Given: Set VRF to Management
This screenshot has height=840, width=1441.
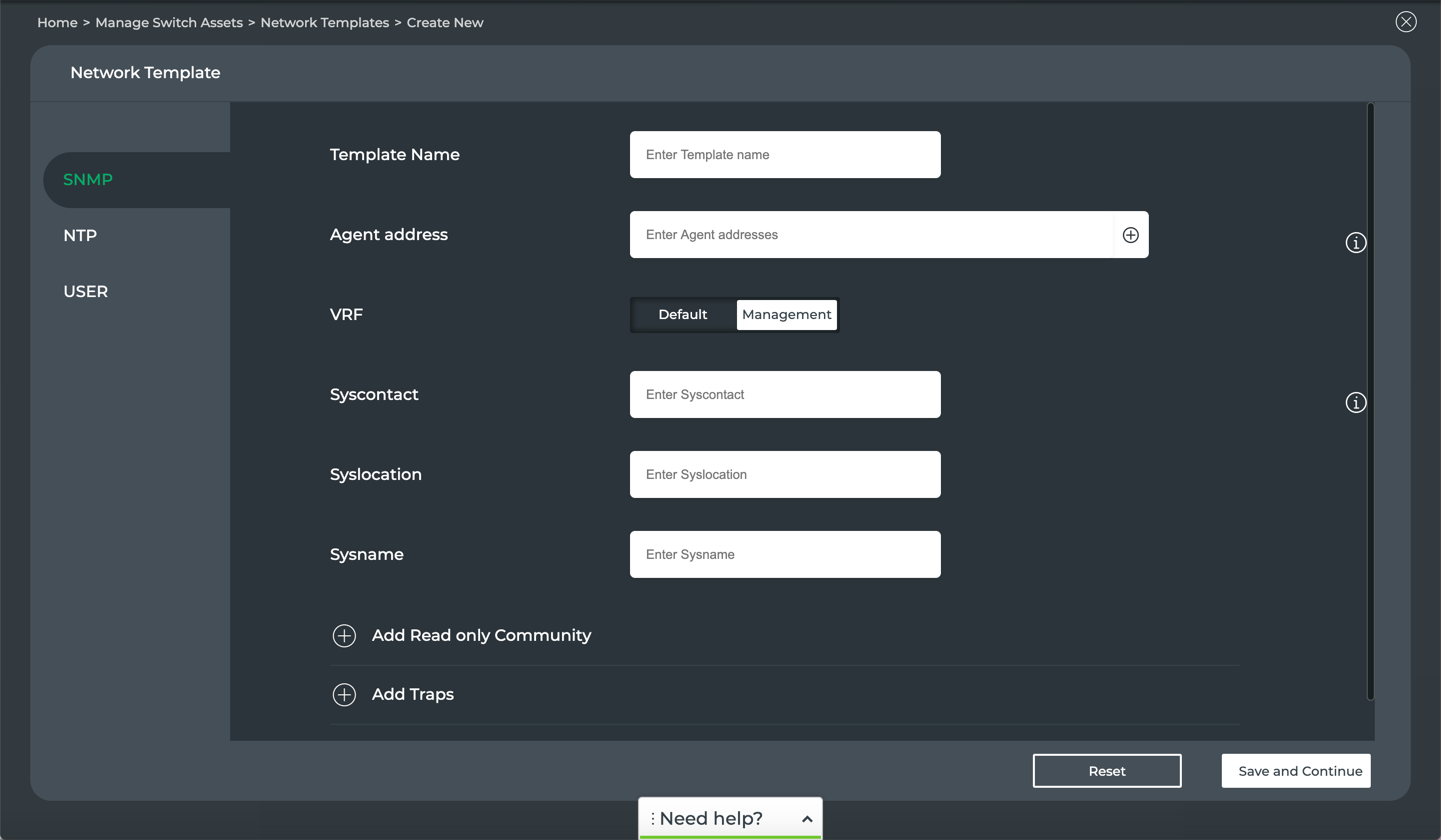Looking at the screenshot, I should [x=786, y=315].
